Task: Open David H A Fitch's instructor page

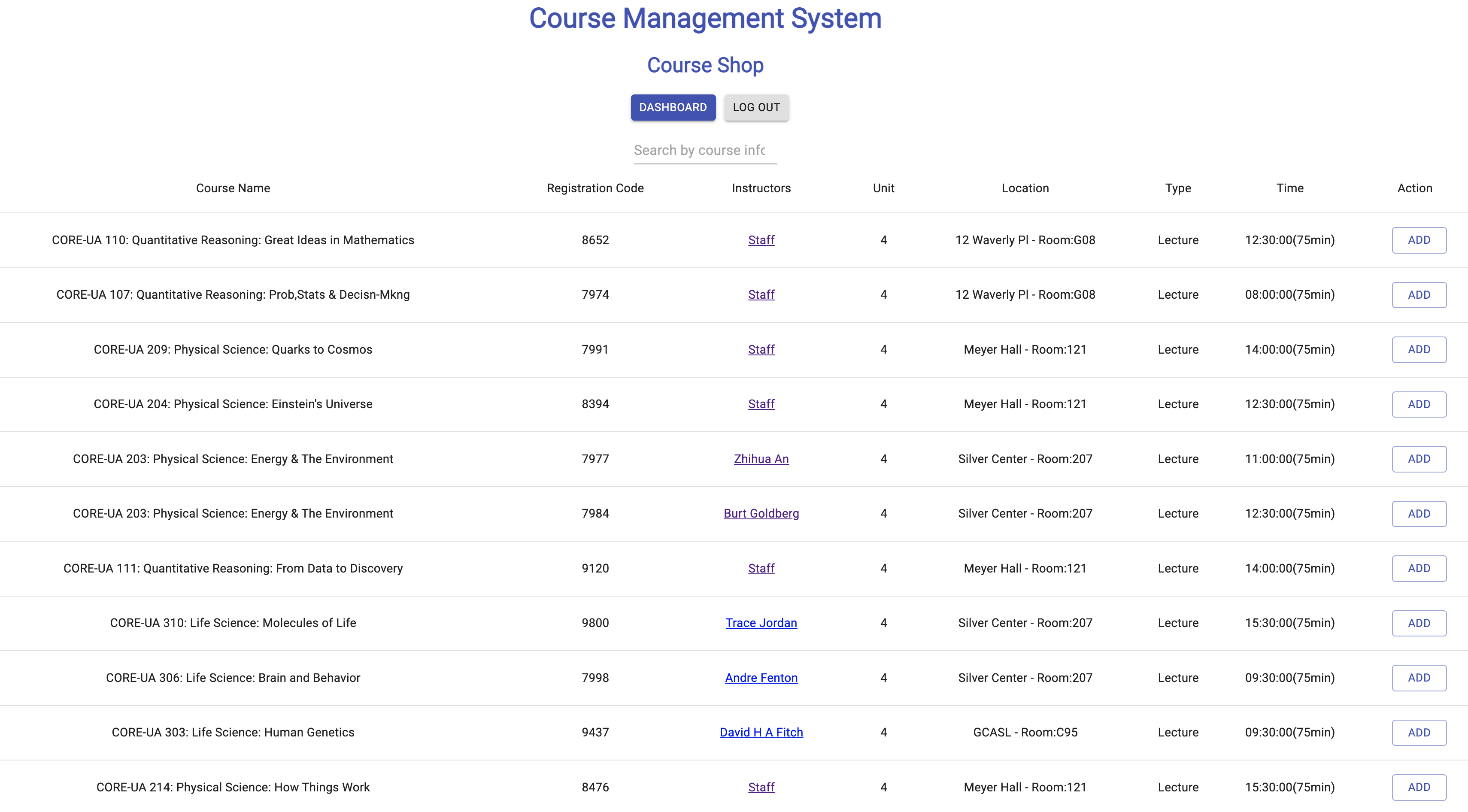Action: point(761,732)
